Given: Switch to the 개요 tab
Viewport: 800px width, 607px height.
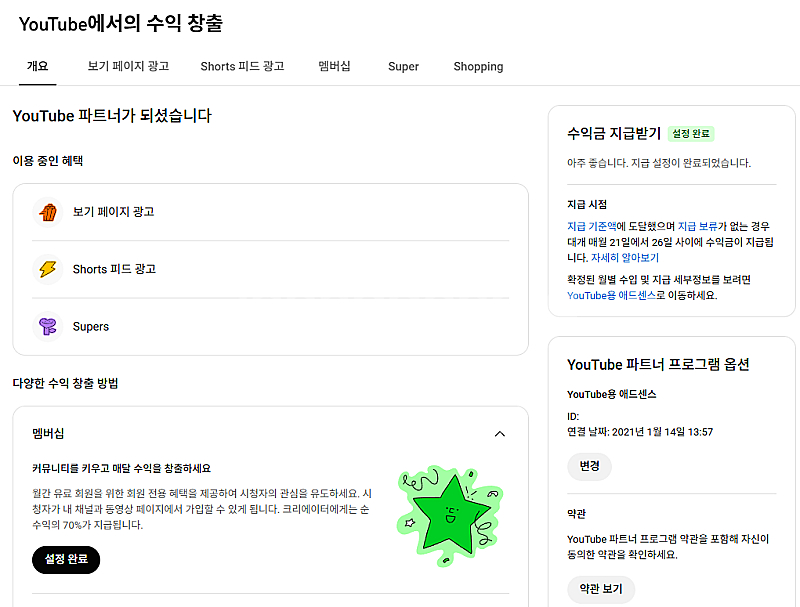Looking at the screenshot, I should [37, 66].
